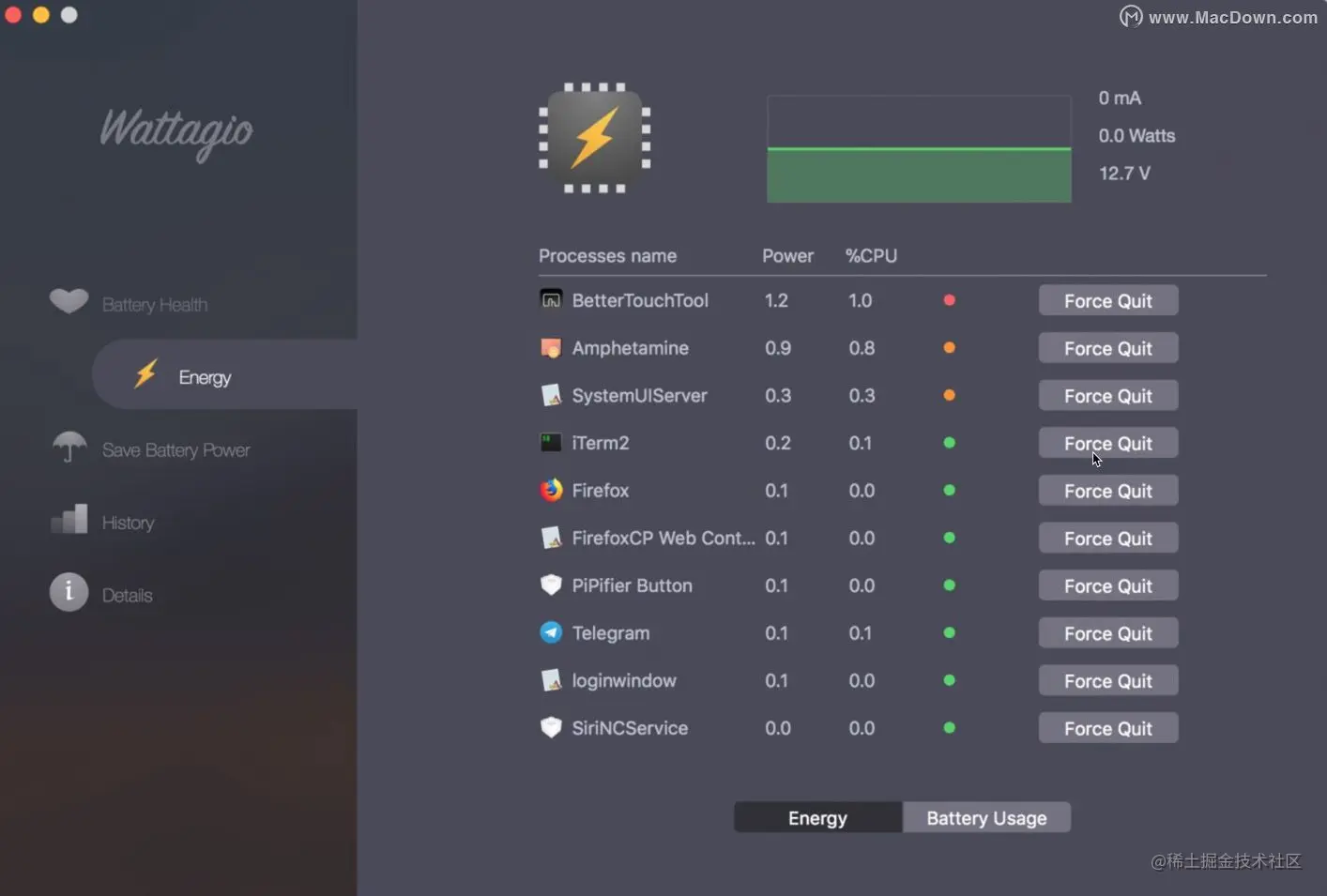
Task: Force Quit SiriNCService
Action: click(1108, 728)
